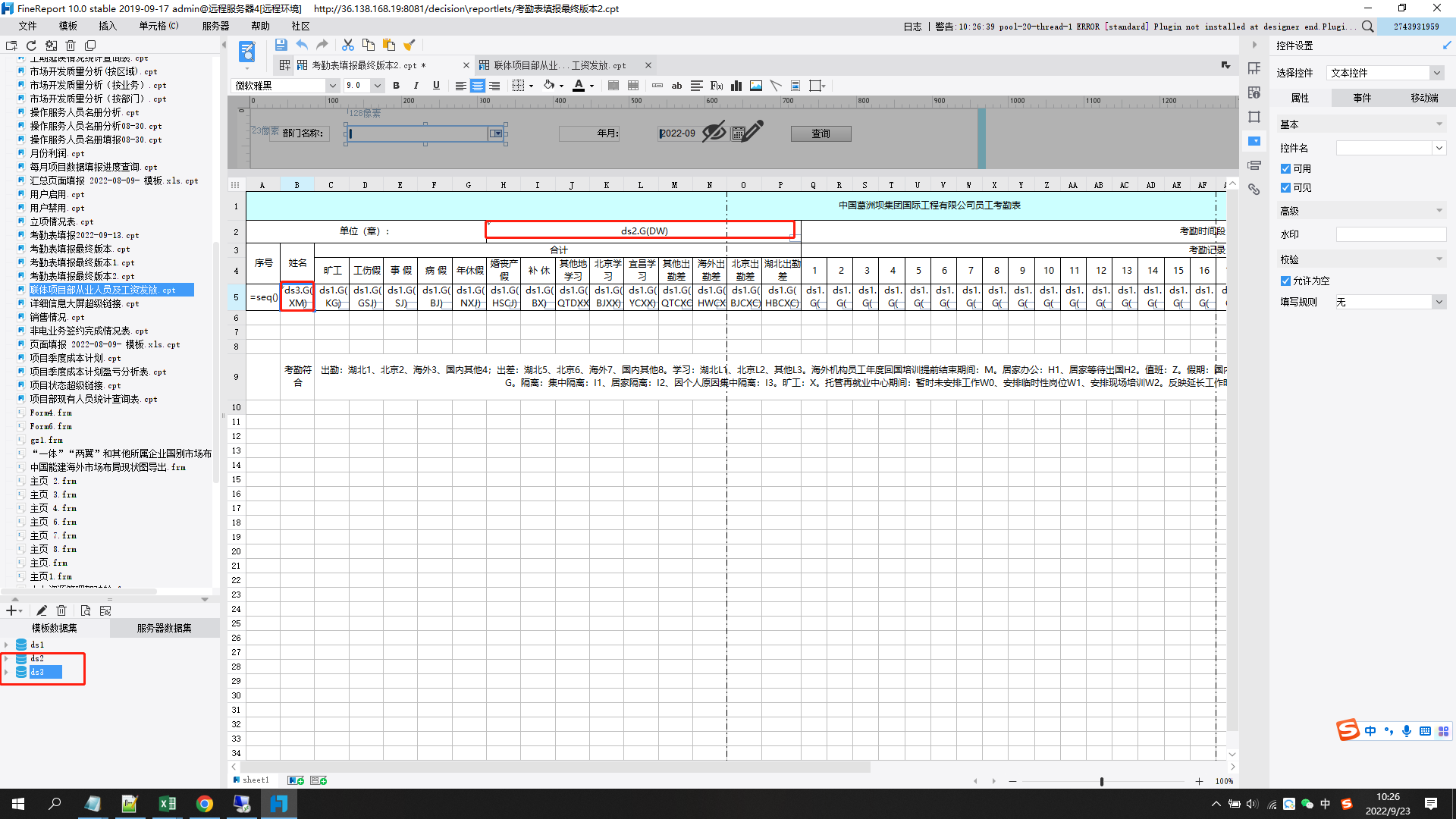This screenshot has height=819, width=1456.
Task: Click the zoom slider handle
Action: (x=1101, y=781)
